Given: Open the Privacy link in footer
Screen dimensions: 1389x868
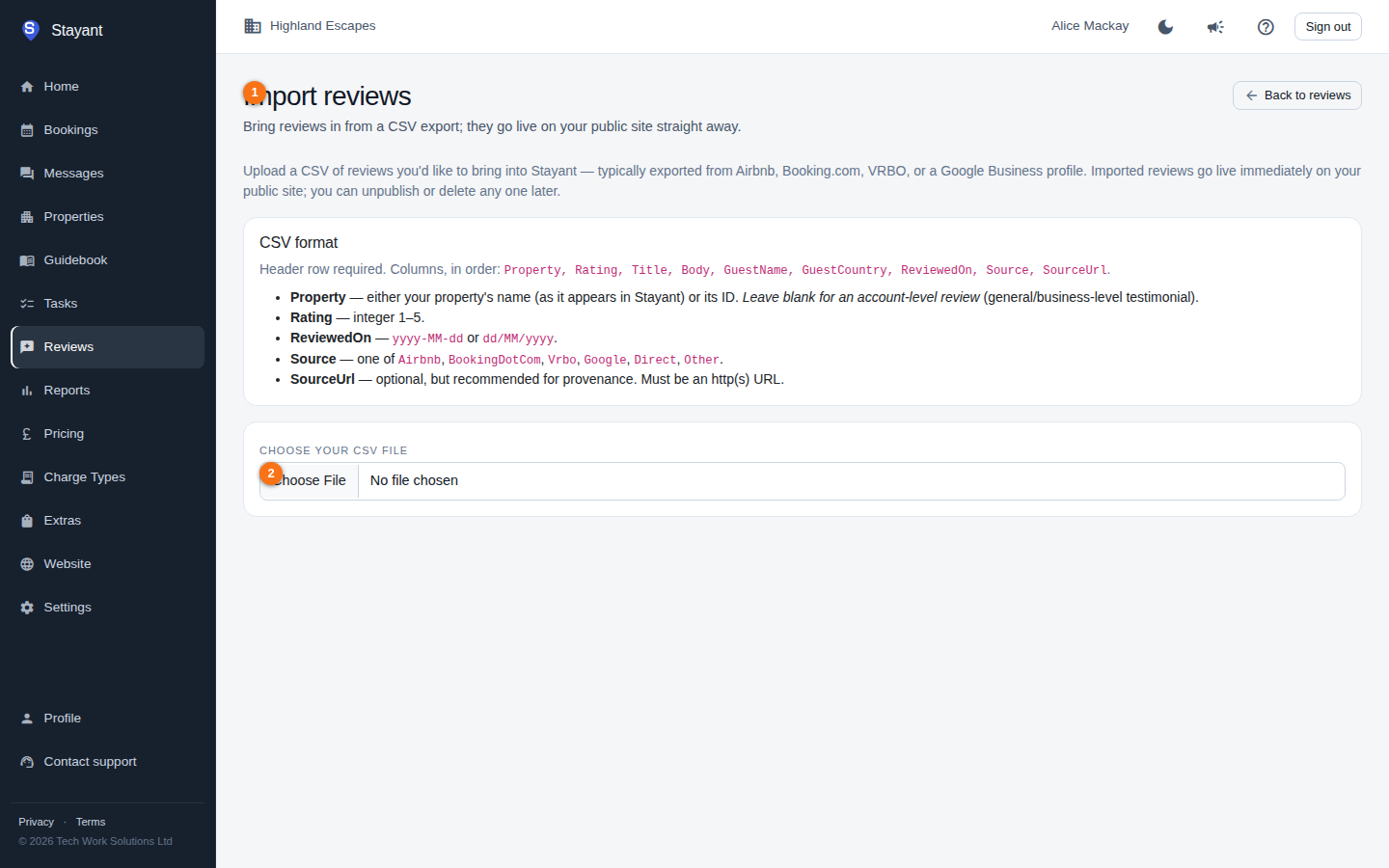Looking at the screenshot, I should (36, 822).
